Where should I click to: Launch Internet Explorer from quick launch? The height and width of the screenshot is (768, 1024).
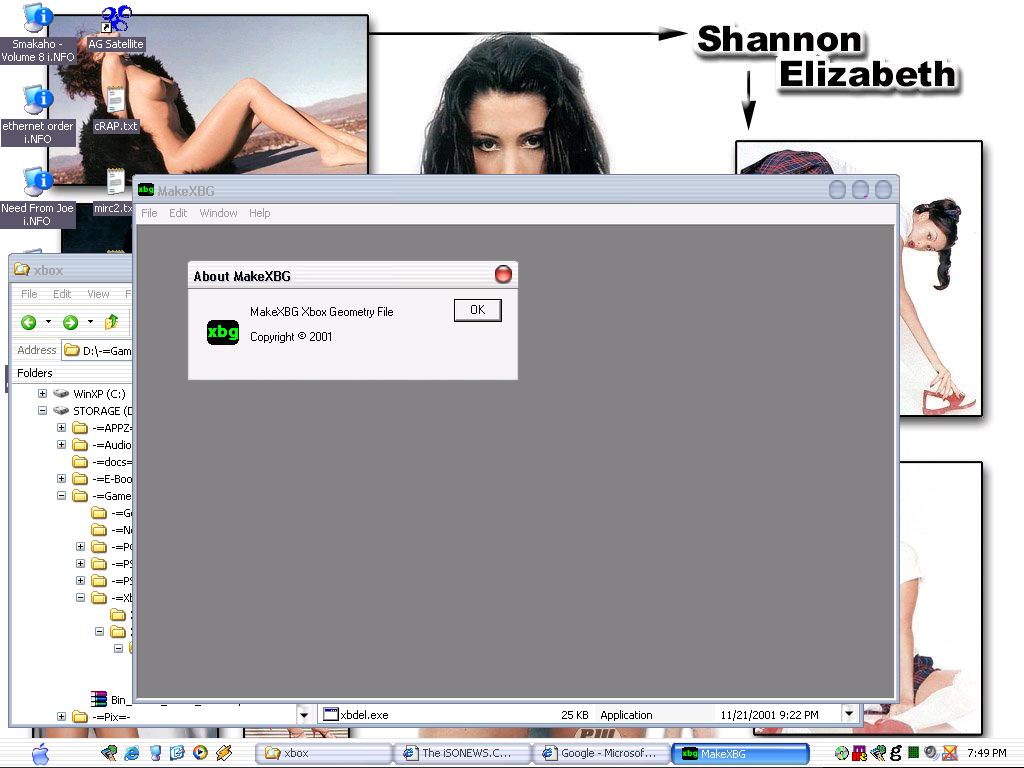(131, 753)
